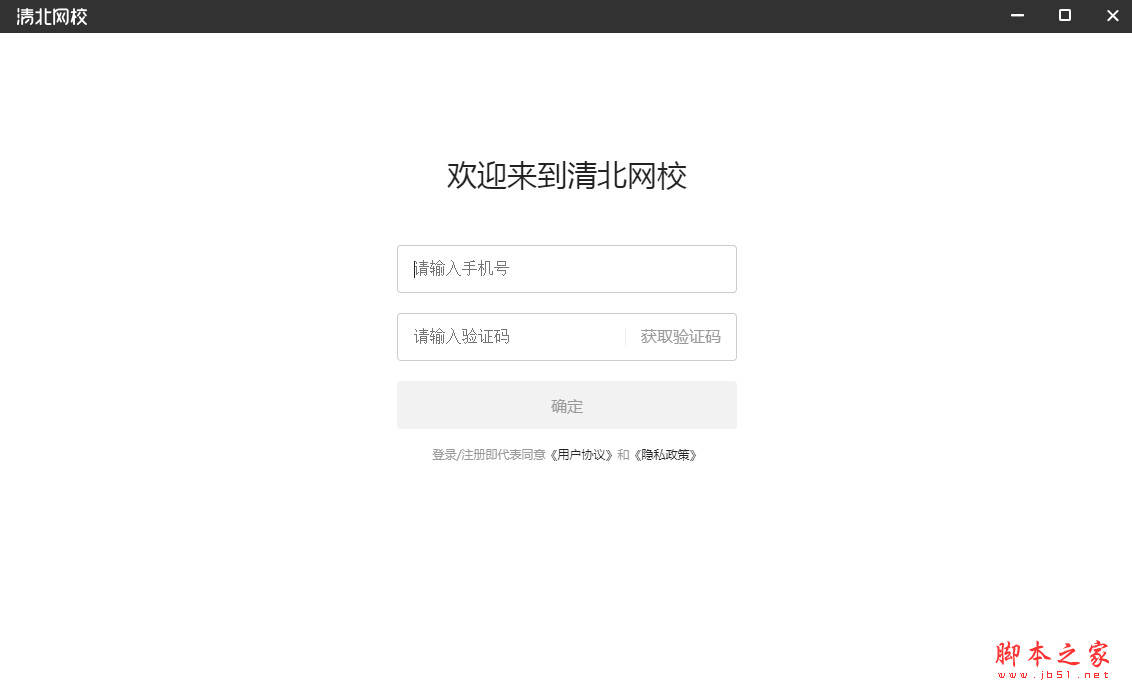Click the 登录/注册即代表同意 notice text
The height and width of the screenshot is (695, 1132).
(x=489, y=455)
